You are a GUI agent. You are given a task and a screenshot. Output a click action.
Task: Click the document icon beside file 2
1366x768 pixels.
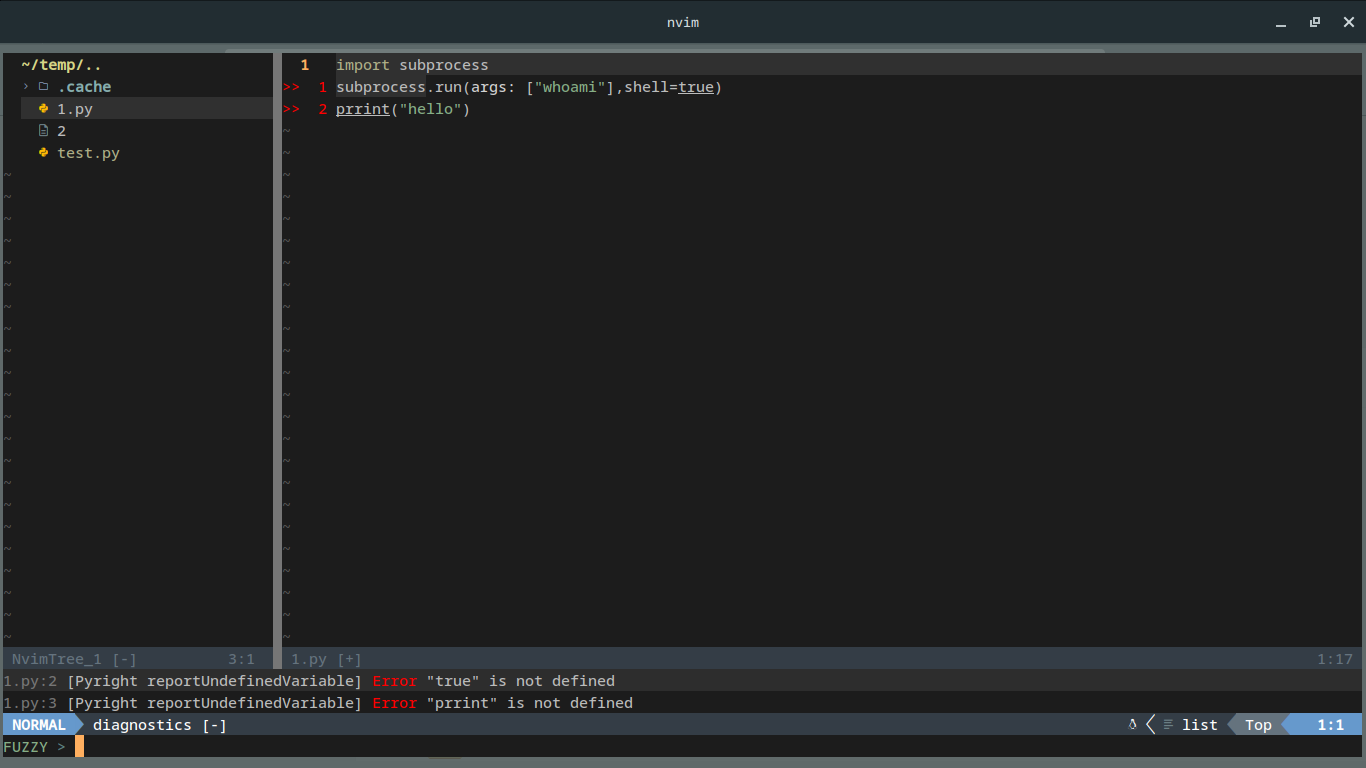tap(43, 131)
